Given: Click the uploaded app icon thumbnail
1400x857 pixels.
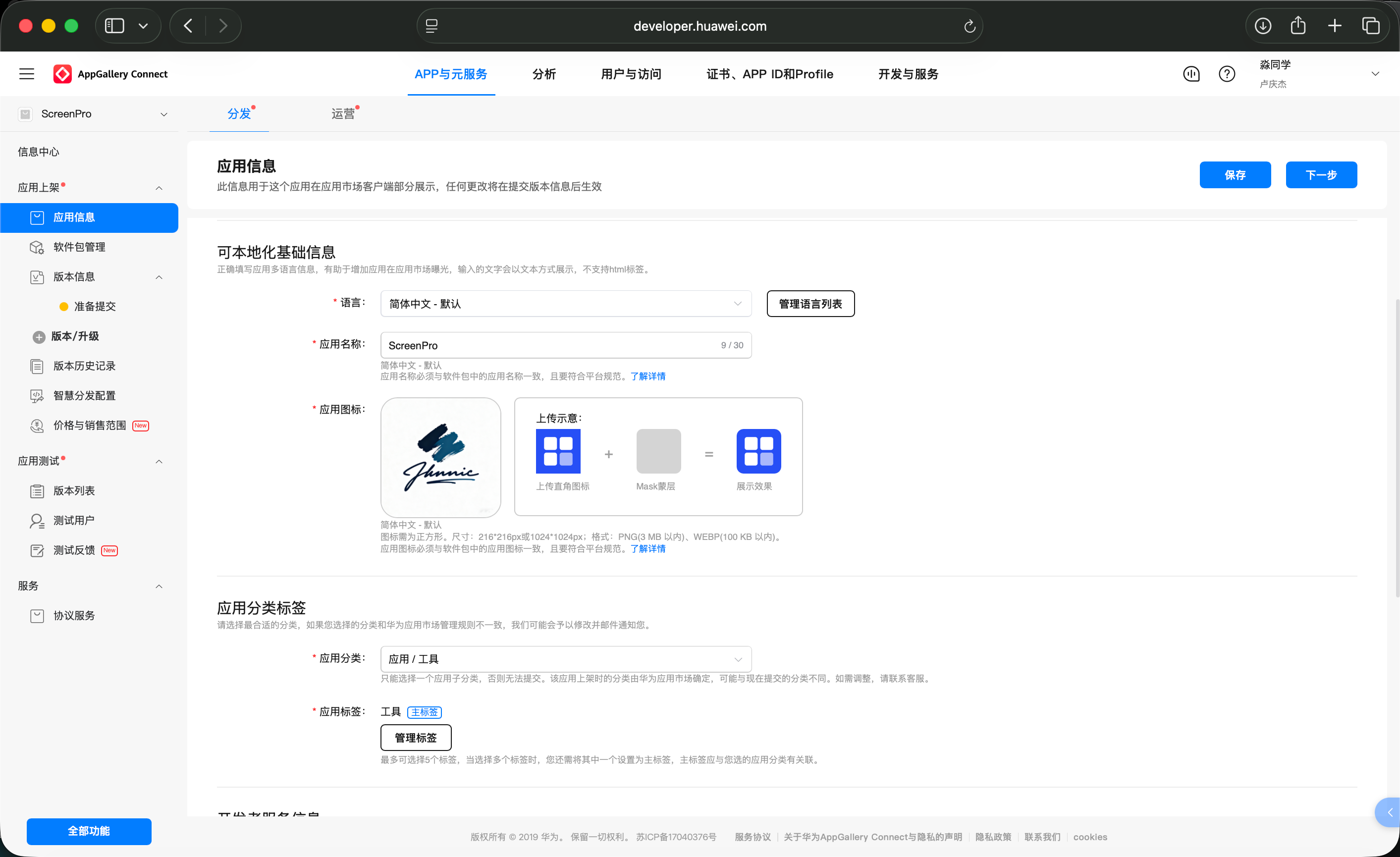Looking at the screenshot, I should pyautogui.click(x=440, y=457).
